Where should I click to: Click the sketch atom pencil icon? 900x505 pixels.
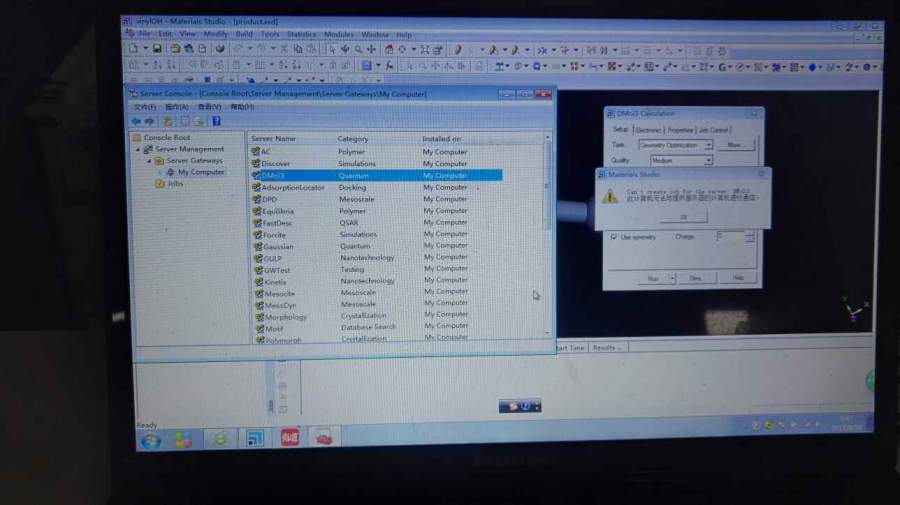pyautogui.click(x=457, y=50)
